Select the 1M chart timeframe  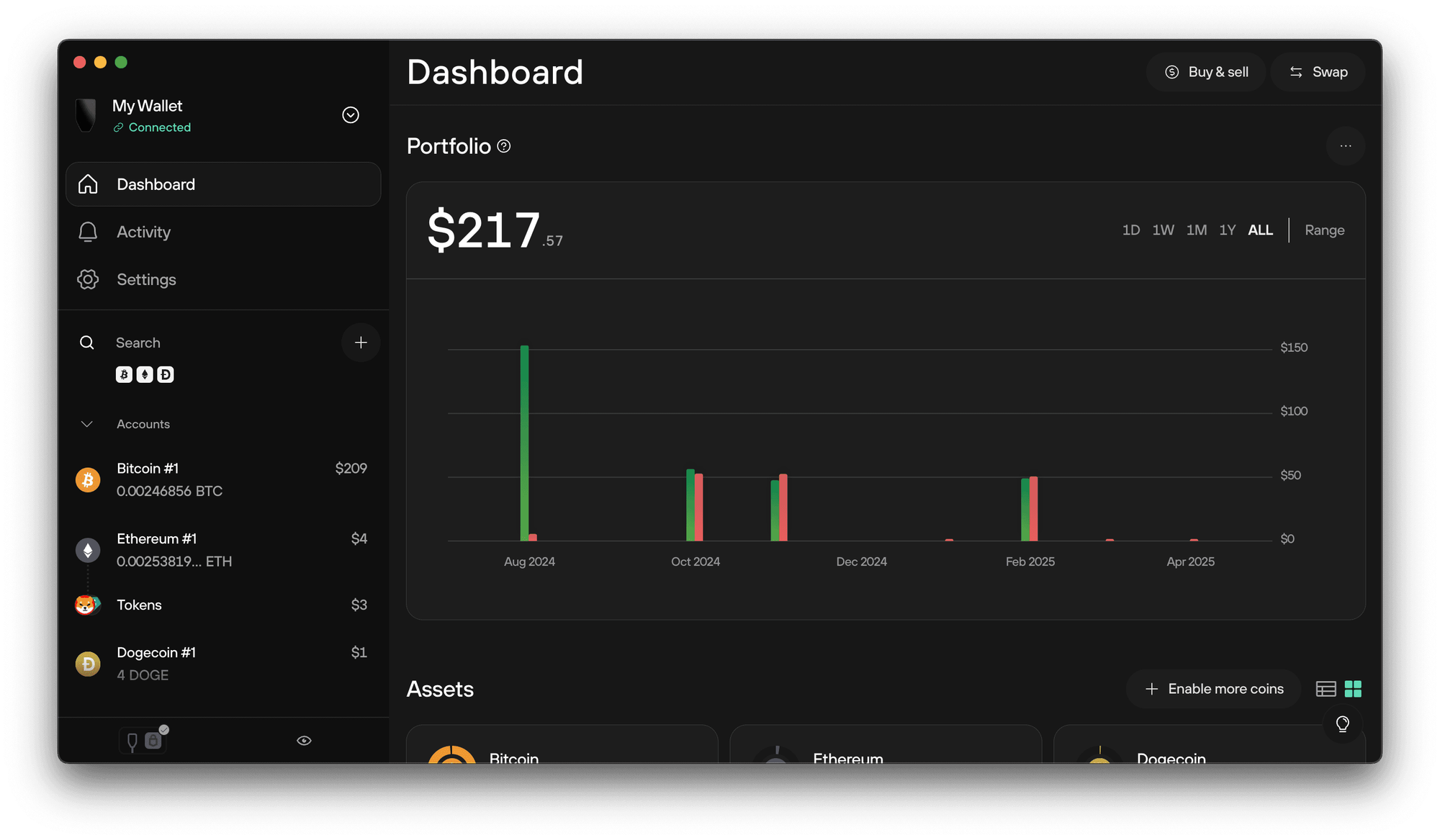click(1196, 230)
